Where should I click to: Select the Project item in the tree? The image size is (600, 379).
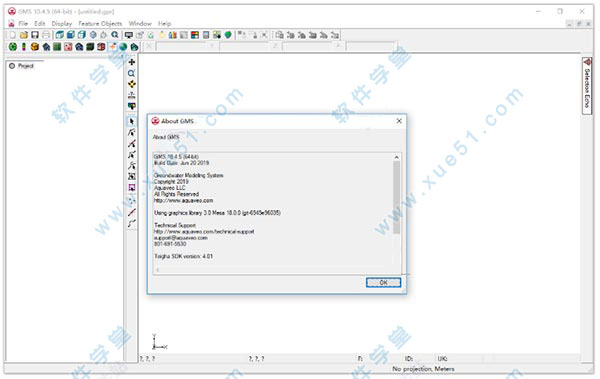coord(26,66)
